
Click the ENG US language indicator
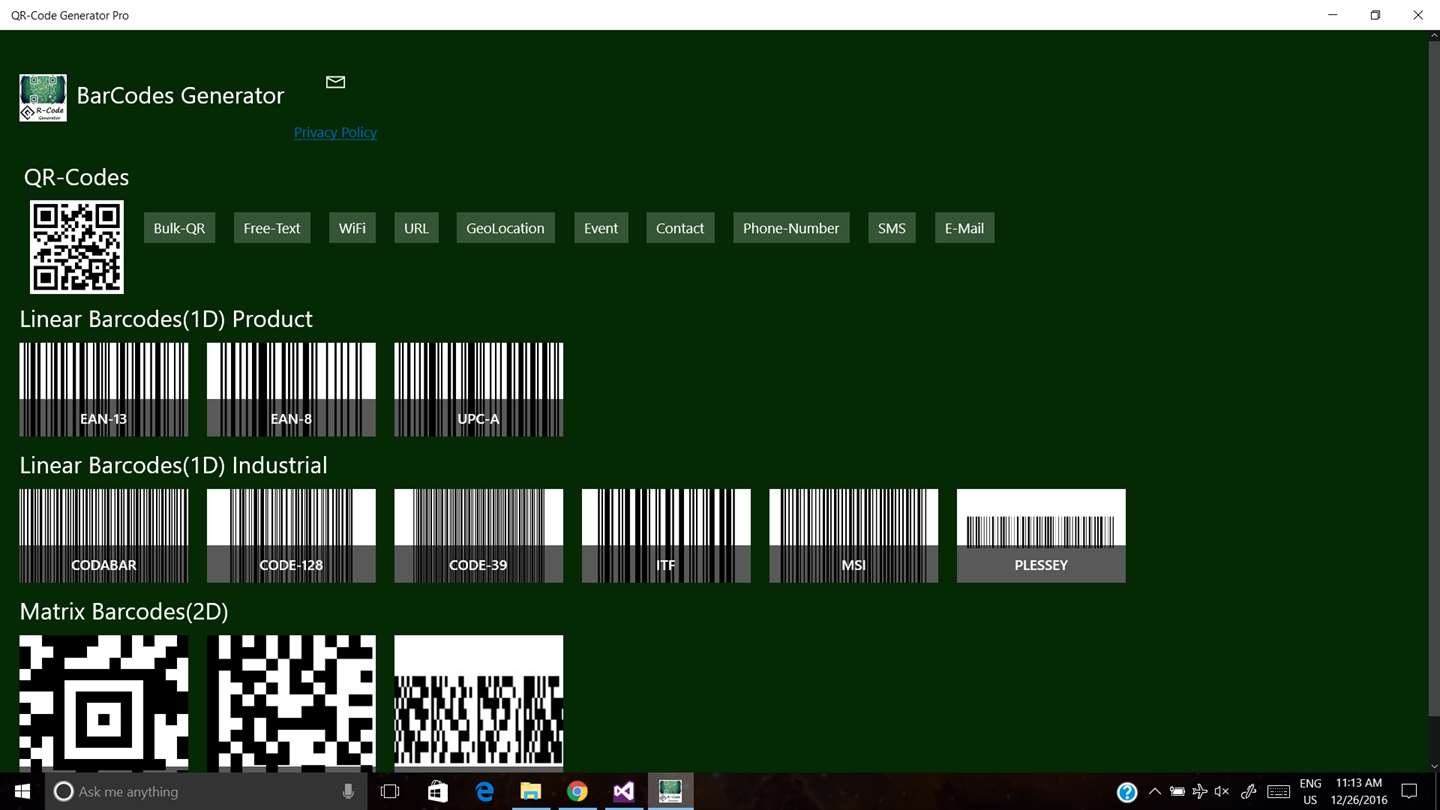click(x=1310, y=791)
